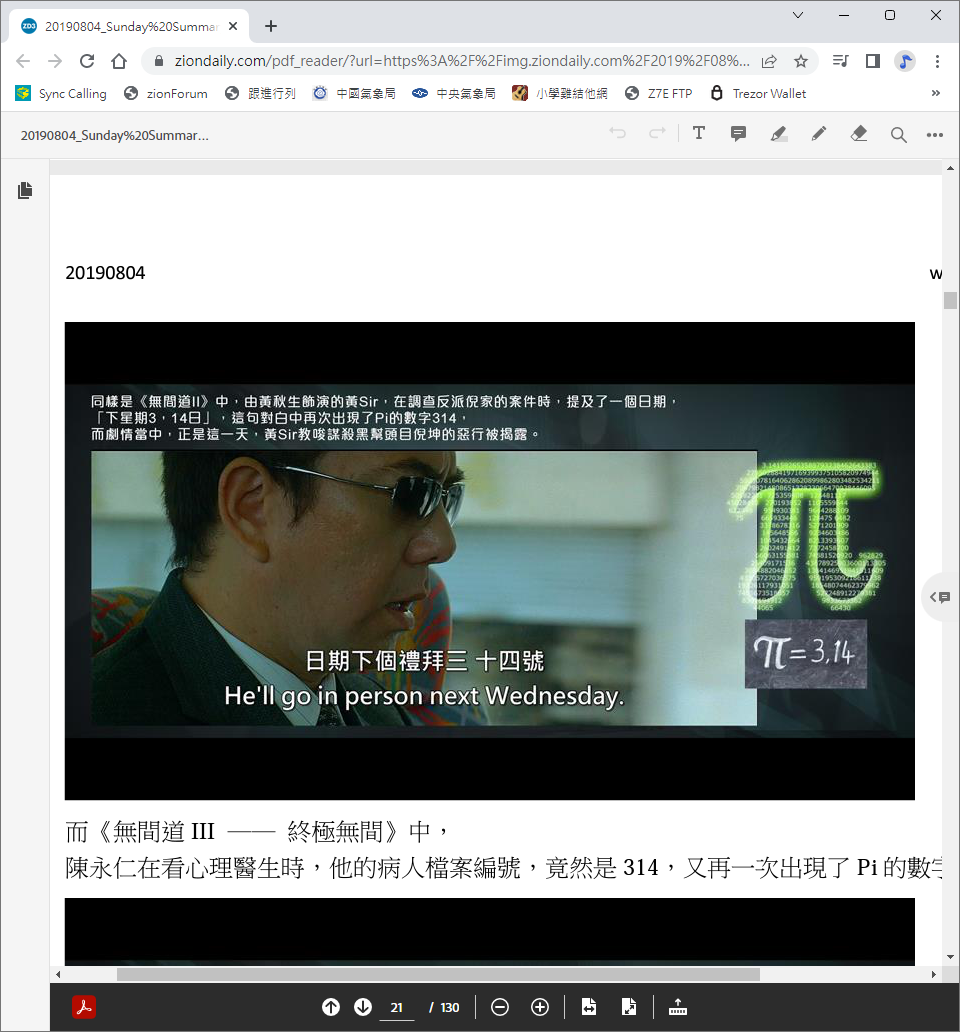The width and height of the screenshot is (960, 1032).
Task: Toggle the browser side panel
Action: click(872, 61)
